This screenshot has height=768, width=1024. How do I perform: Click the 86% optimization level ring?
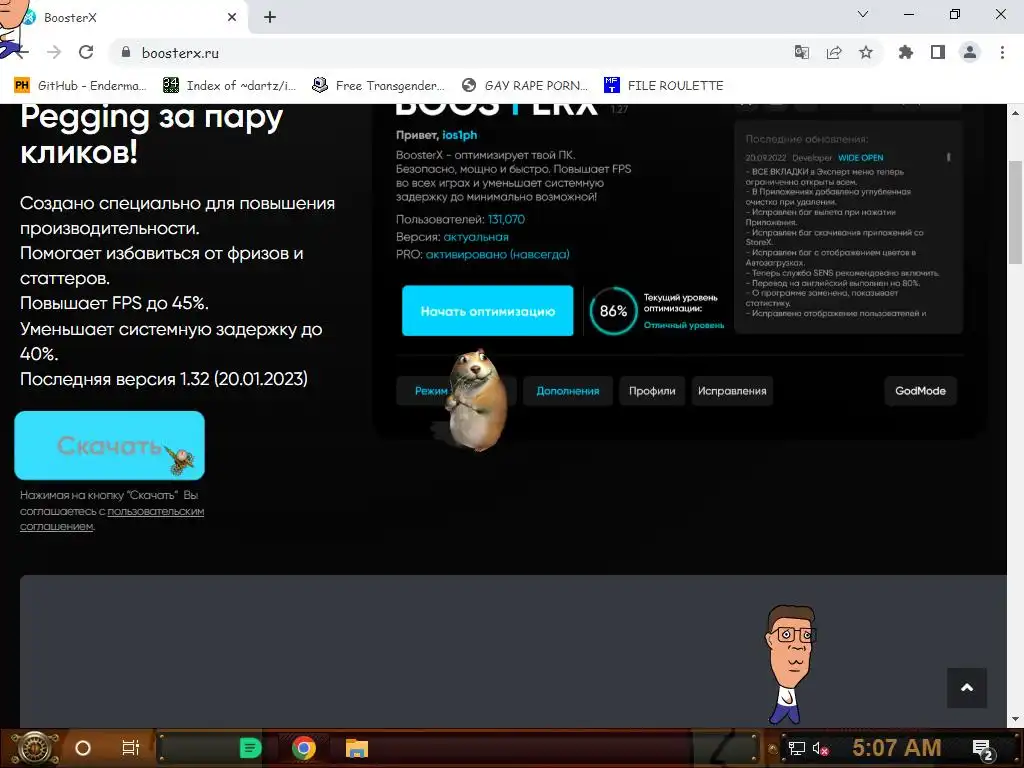[613, 311]
